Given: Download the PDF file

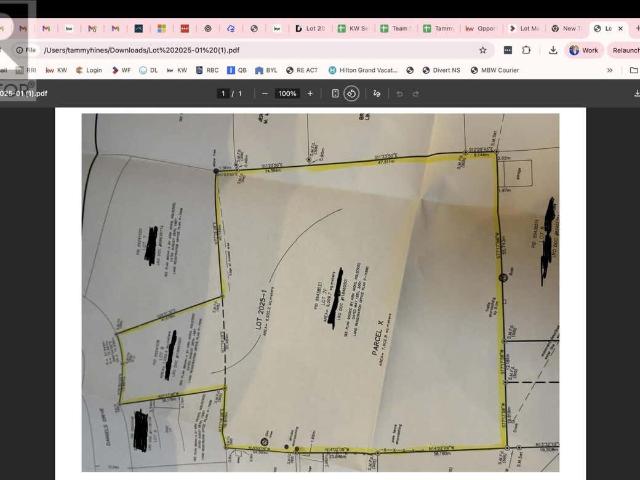Looking at the screenshot, I should tap(637, 93).
